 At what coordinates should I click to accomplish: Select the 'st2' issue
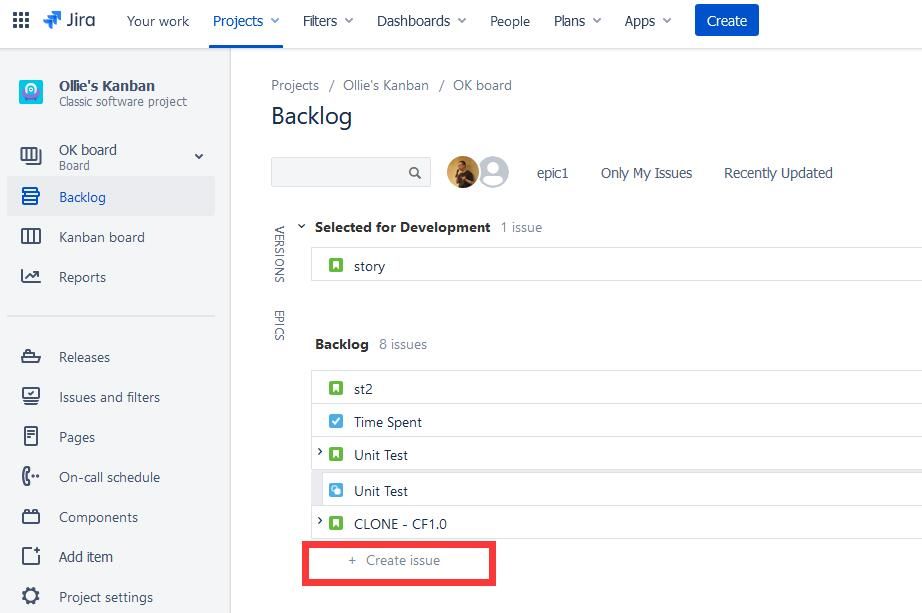(x=616, y=387)
